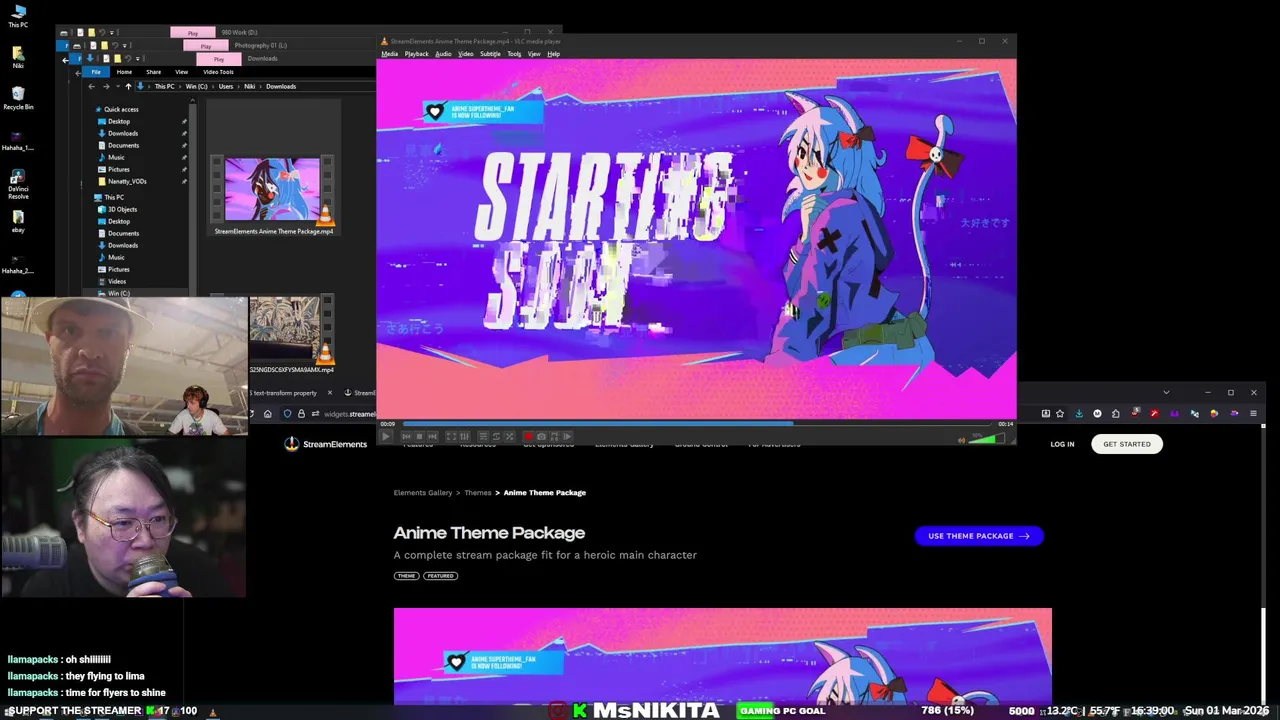Open the VLC Video menu
Image resolution: width=1280 pixels, height=720 pixels.
click(465, 54)
